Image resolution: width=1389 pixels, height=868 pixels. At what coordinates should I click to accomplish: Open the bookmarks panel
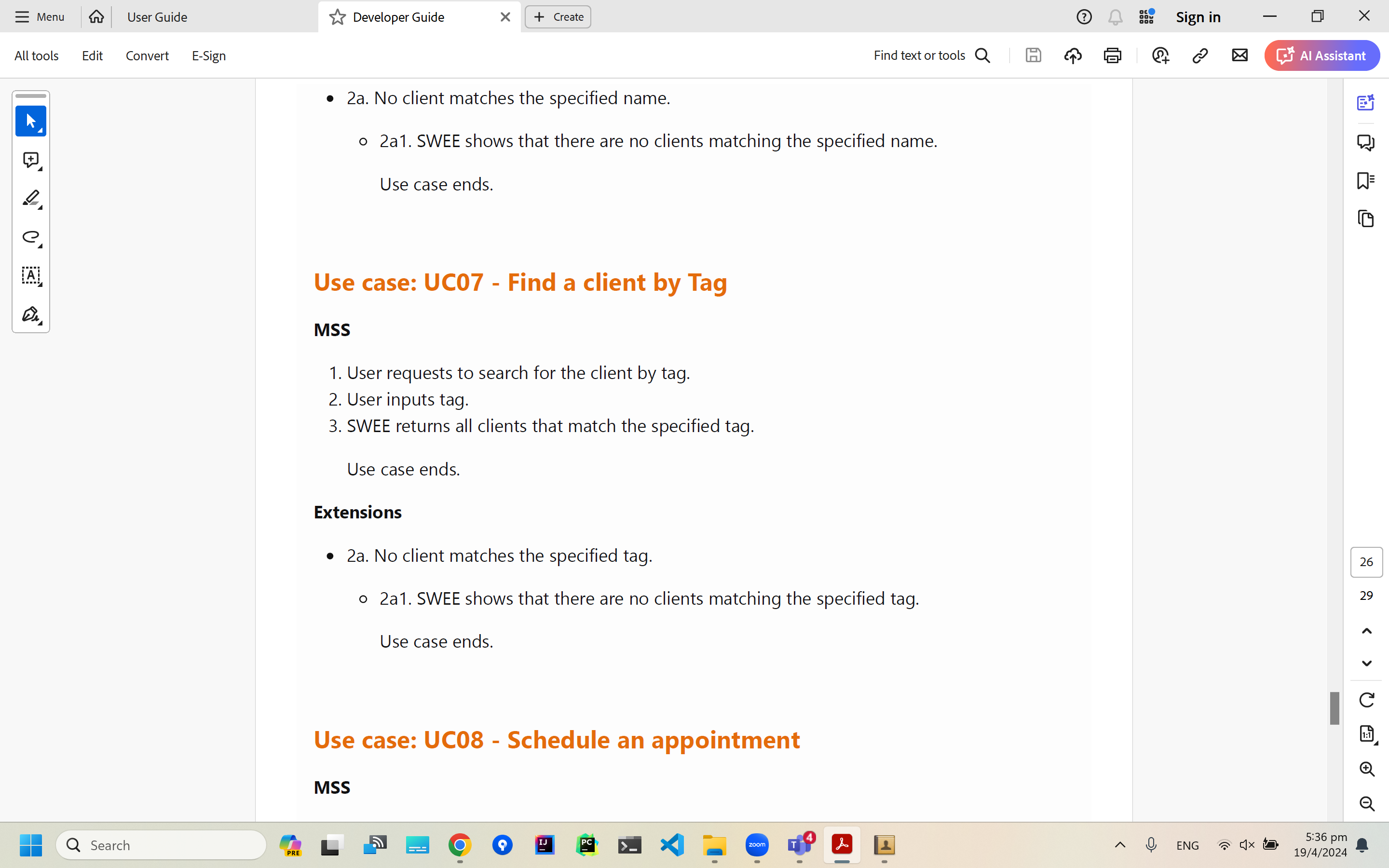[x=1365, y=180]
